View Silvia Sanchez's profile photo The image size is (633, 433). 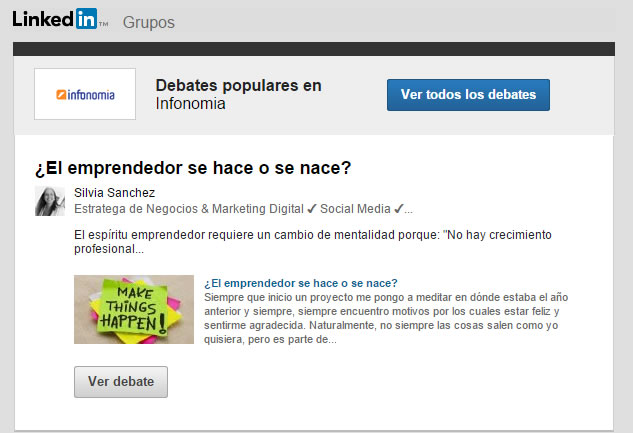pos(50,201)
